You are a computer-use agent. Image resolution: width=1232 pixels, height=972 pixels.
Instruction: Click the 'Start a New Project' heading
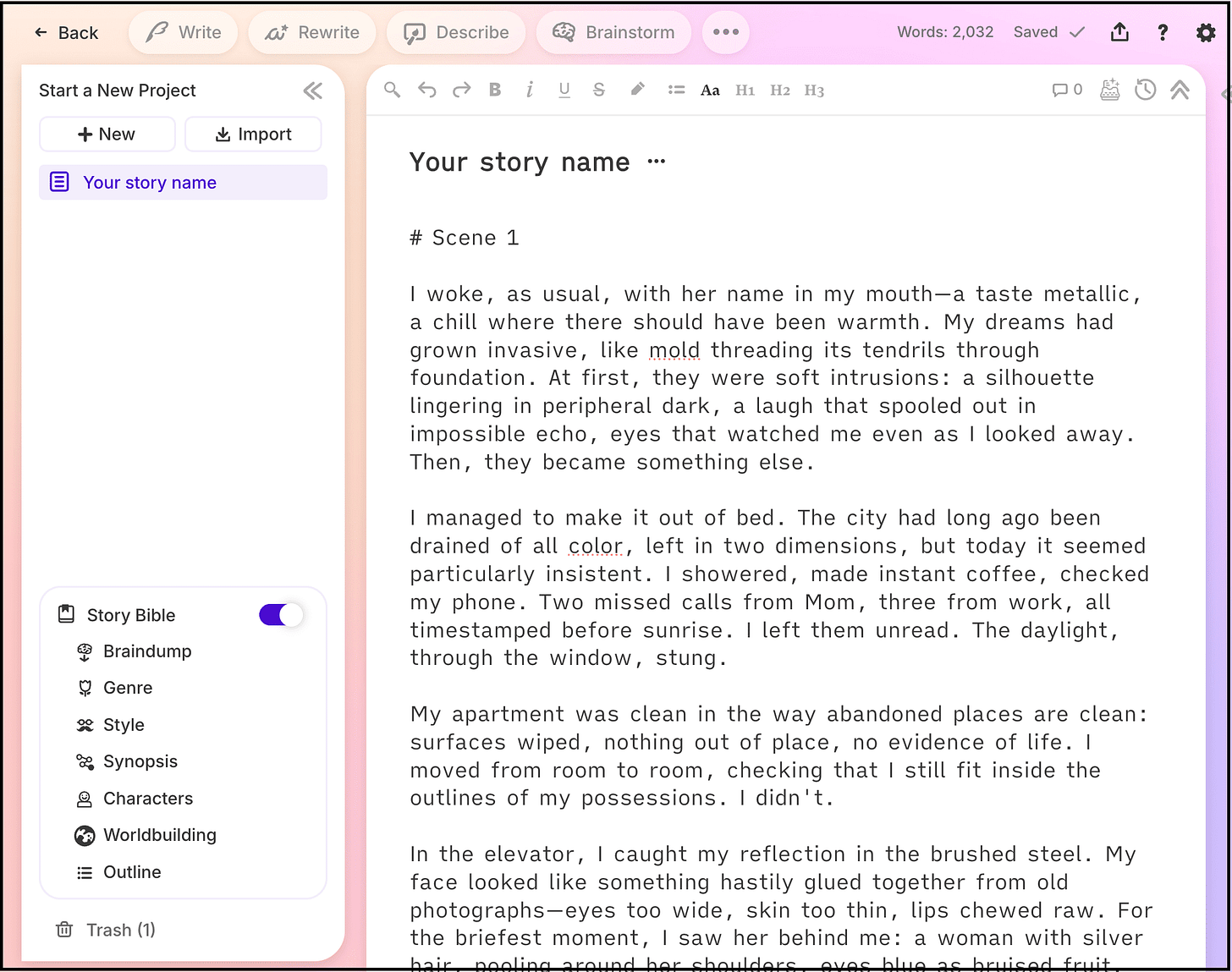coord(117,91)
